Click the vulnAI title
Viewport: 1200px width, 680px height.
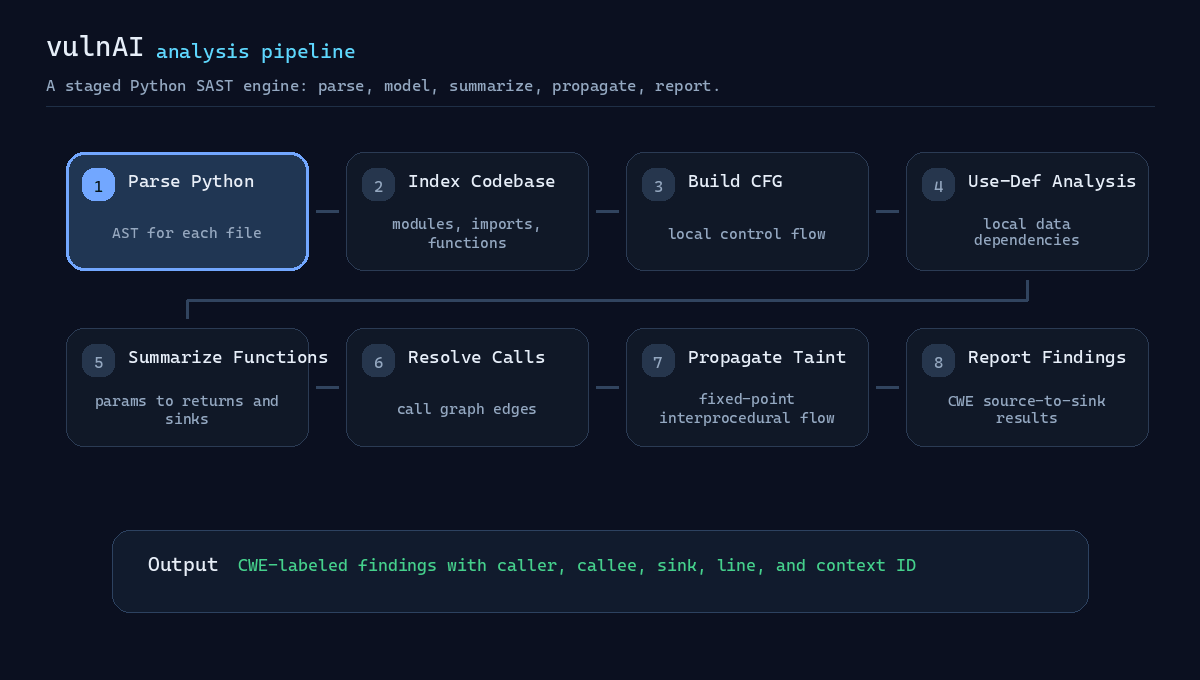tap(95, 47)
